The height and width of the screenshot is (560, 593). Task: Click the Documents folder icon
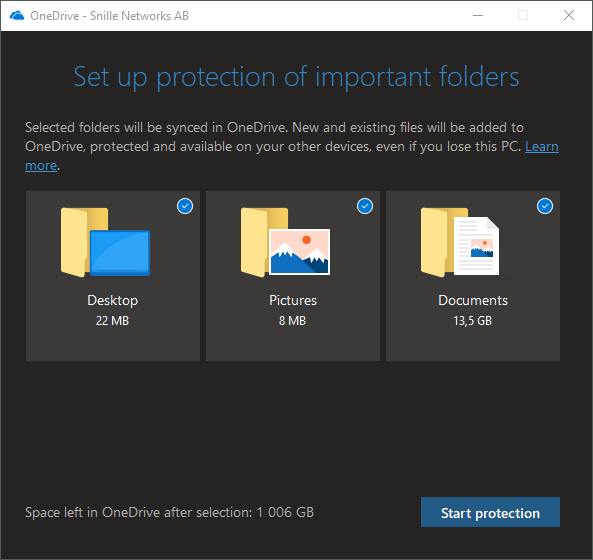(460, 242)
